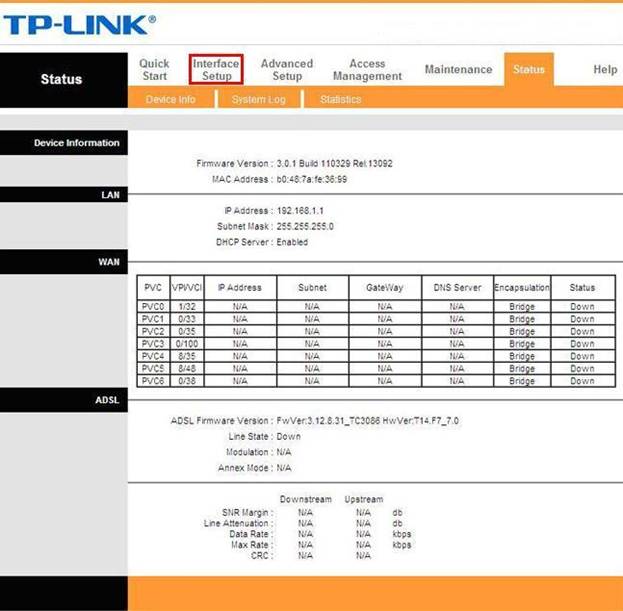The image size is (623, 611).
Task: Switch to the Maintenance tab
Action: [x=459, y=69]
